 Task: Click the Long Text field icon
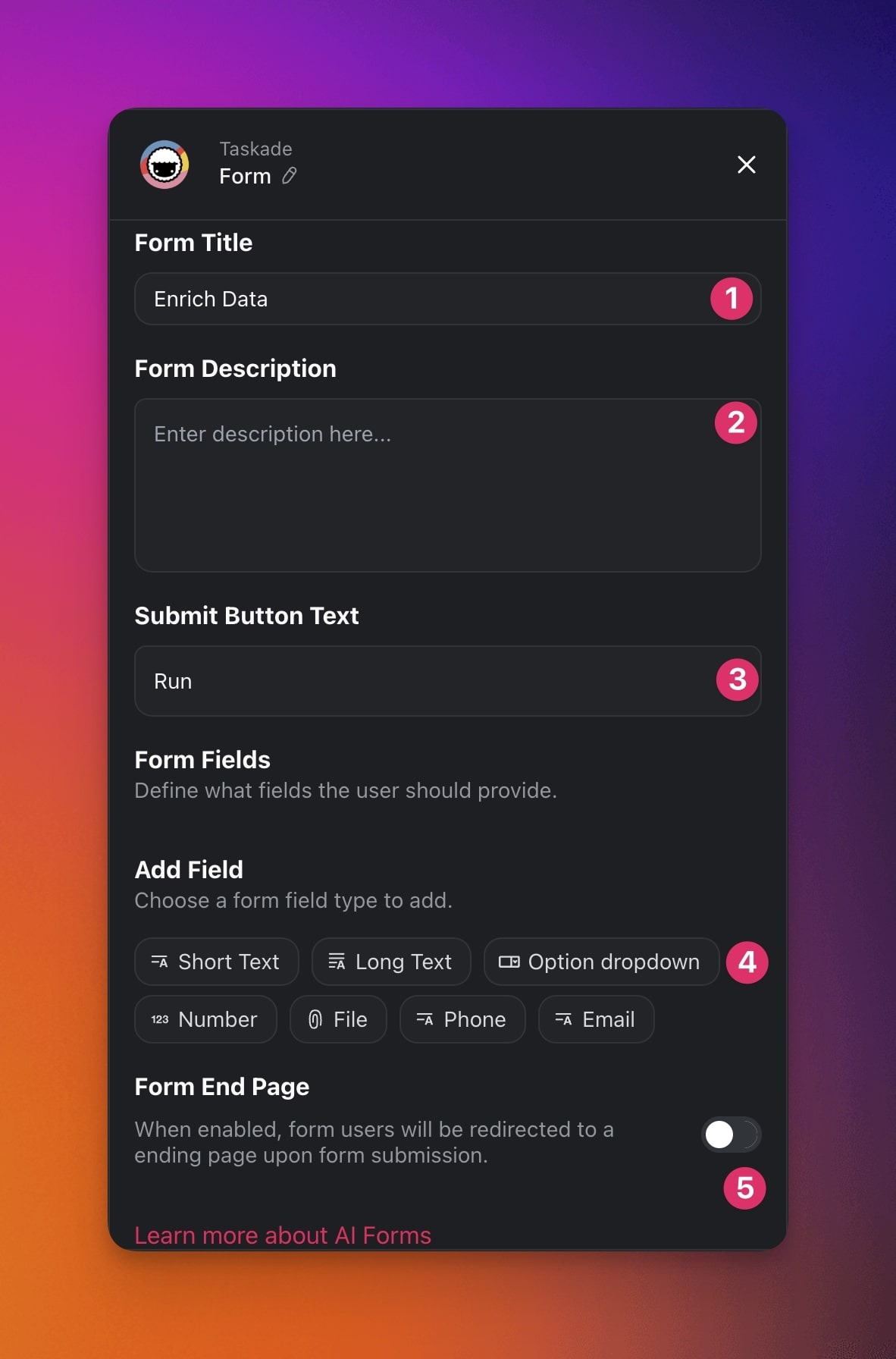337,962
